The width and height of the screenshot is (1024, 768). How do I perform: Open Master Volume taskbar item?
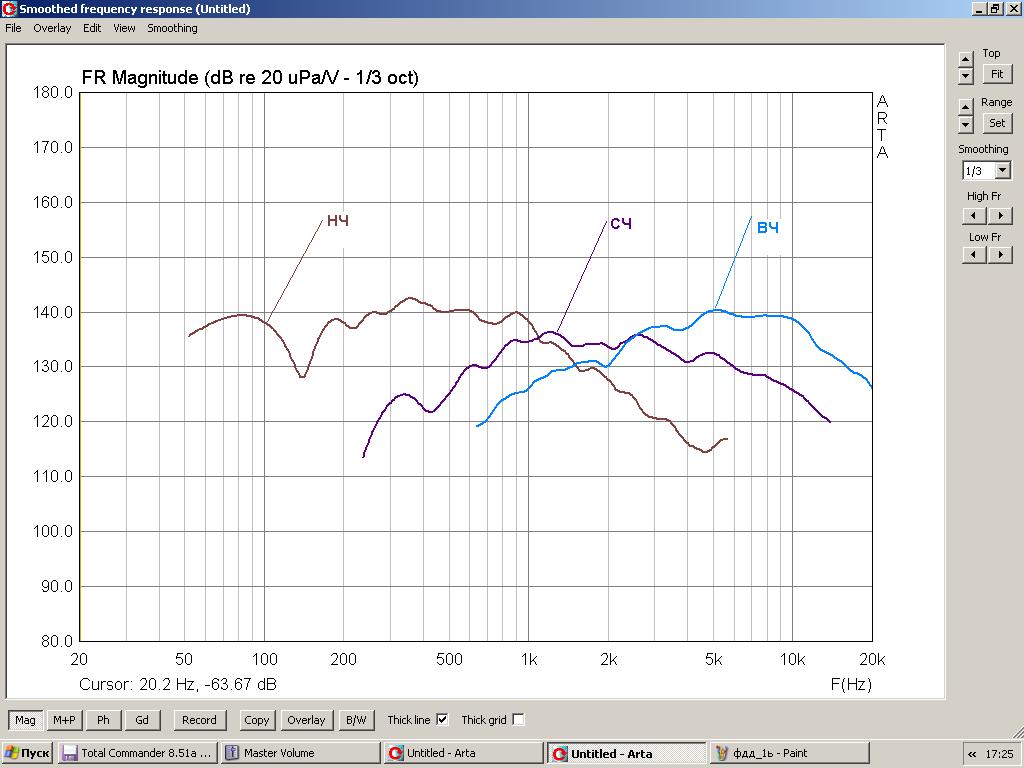(x=300, y=753)
